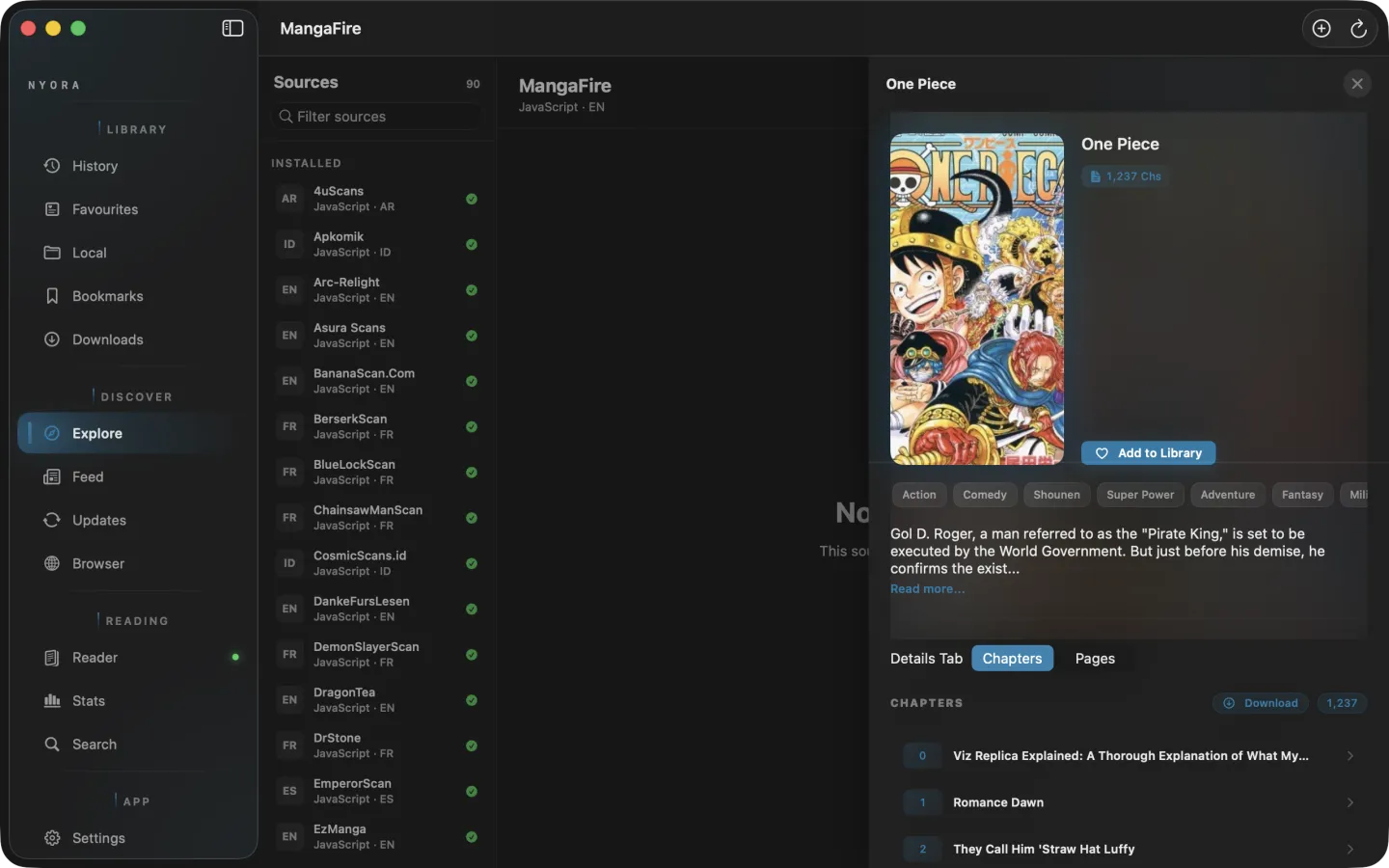Toggle the green check for Apkomik
This screenshot has width=1389, height=868.
click(x=472, y=244)
